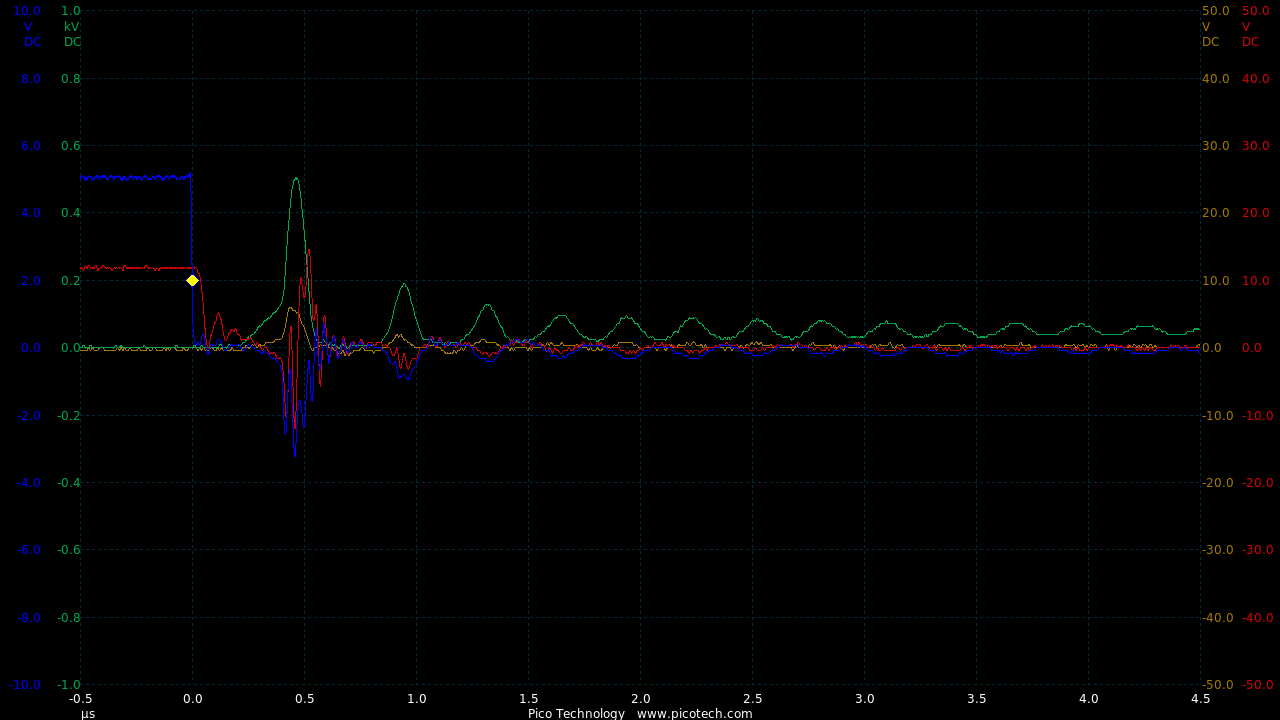Click the red axis 50.0 top value
Viewport: 1280px width, 720px height.
tap(1255, 11)
